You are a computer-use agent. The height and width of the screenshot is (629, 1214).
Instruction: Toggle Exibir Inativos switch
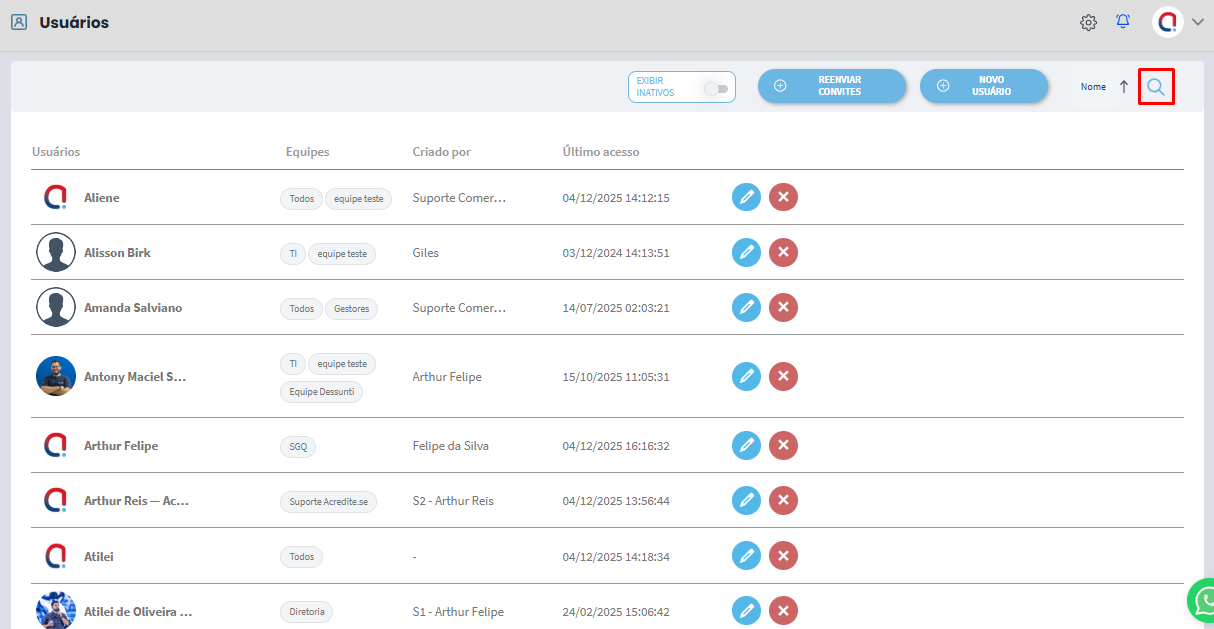715,88
